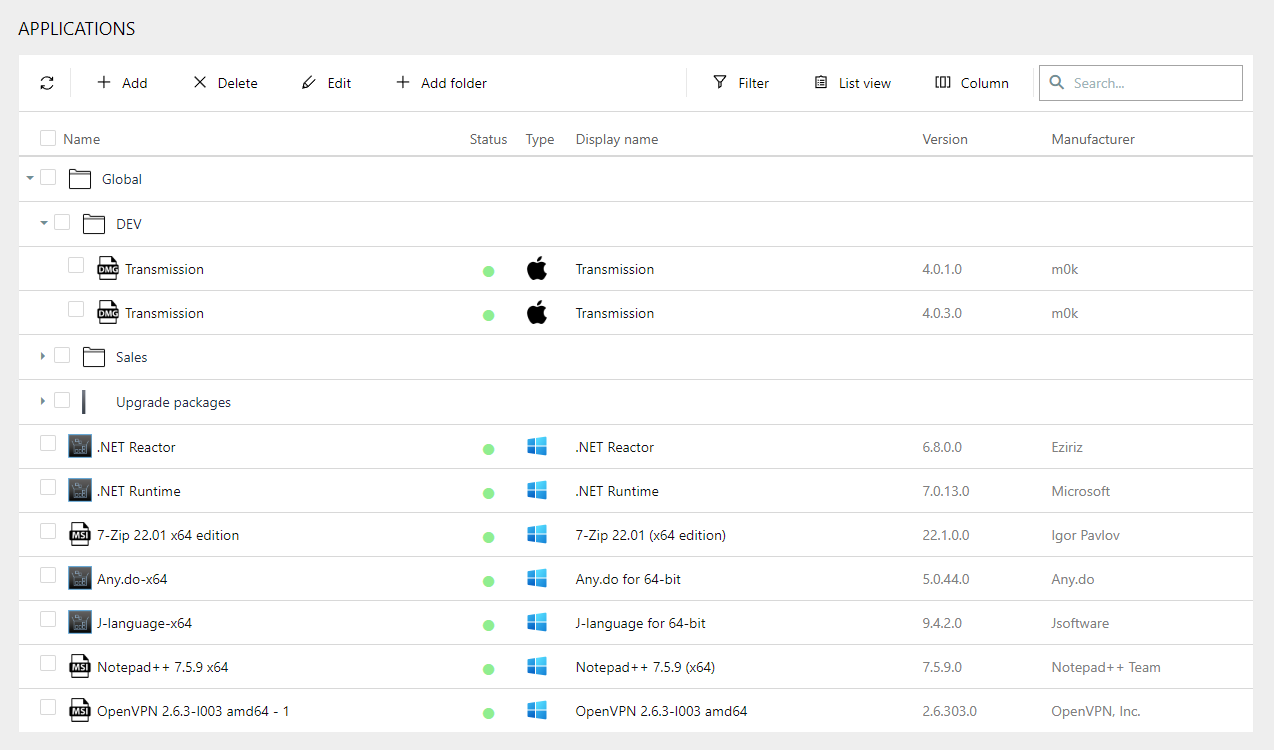
Task: Click the Windows icon in the .NET Reactor row
Action: 537,447
